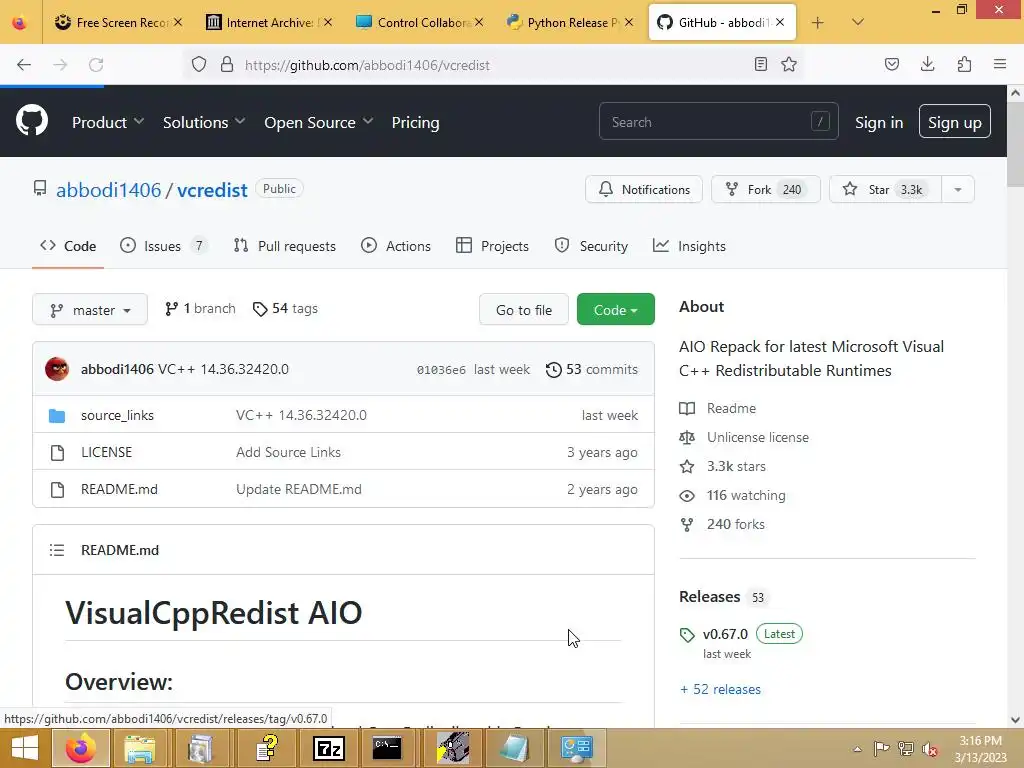Switch to the Pull requests tab
Image resolution: width=1024 pixels, height=768 pixels.
285,246
